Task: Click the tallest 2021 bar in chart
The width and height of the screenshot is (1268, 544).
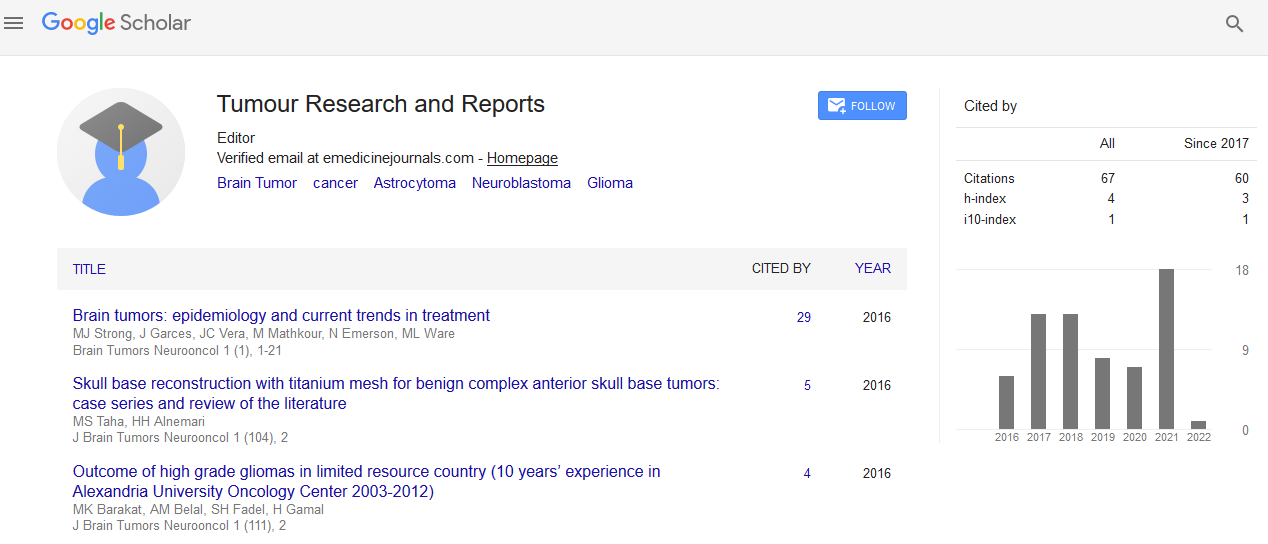Action: tap(1166, 349)
